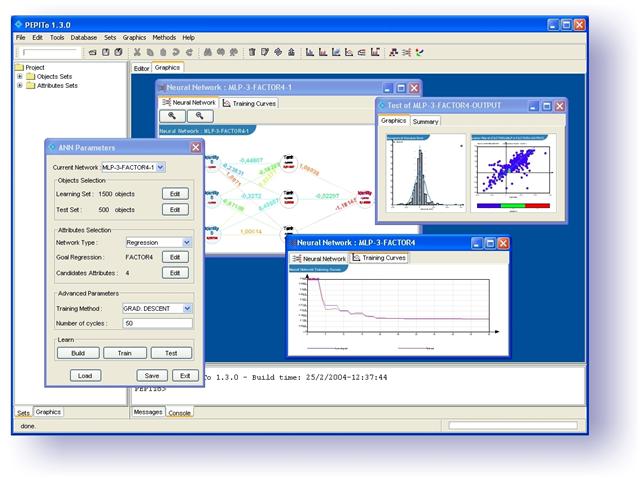640x480 pixels.
Task: Click the neural network icon in toolbar
Action: click(394, 51)
